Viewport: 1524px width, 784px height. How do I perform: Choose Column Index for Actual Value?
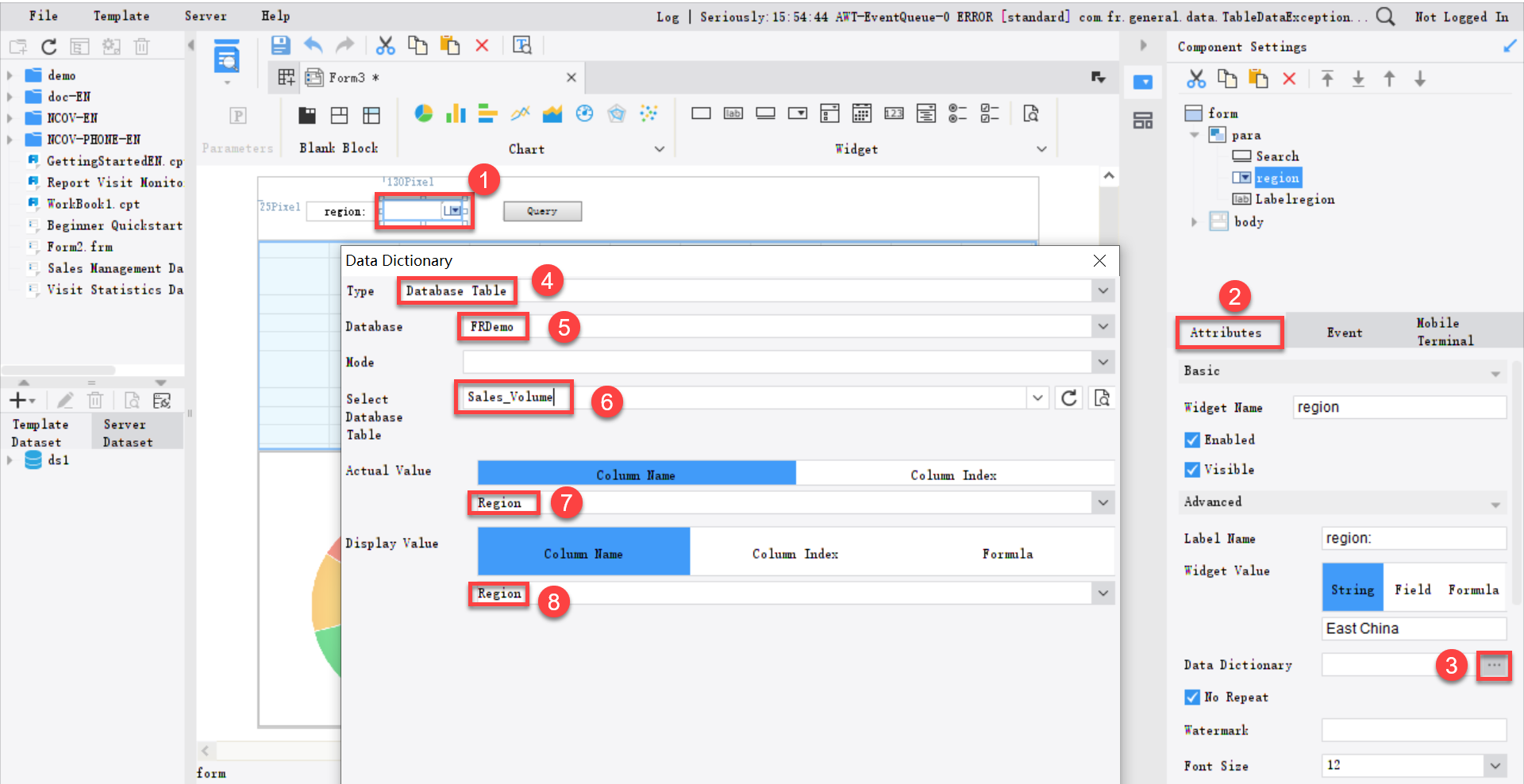coord(954,475)
